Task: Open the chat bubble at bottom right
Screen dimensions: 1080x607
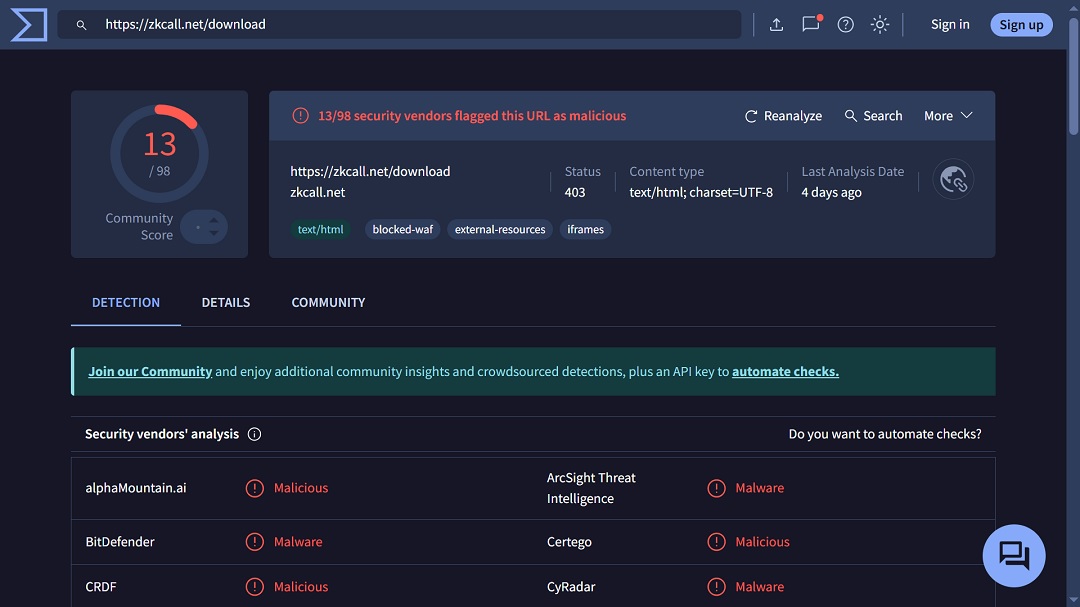Action: (1014, 555)
